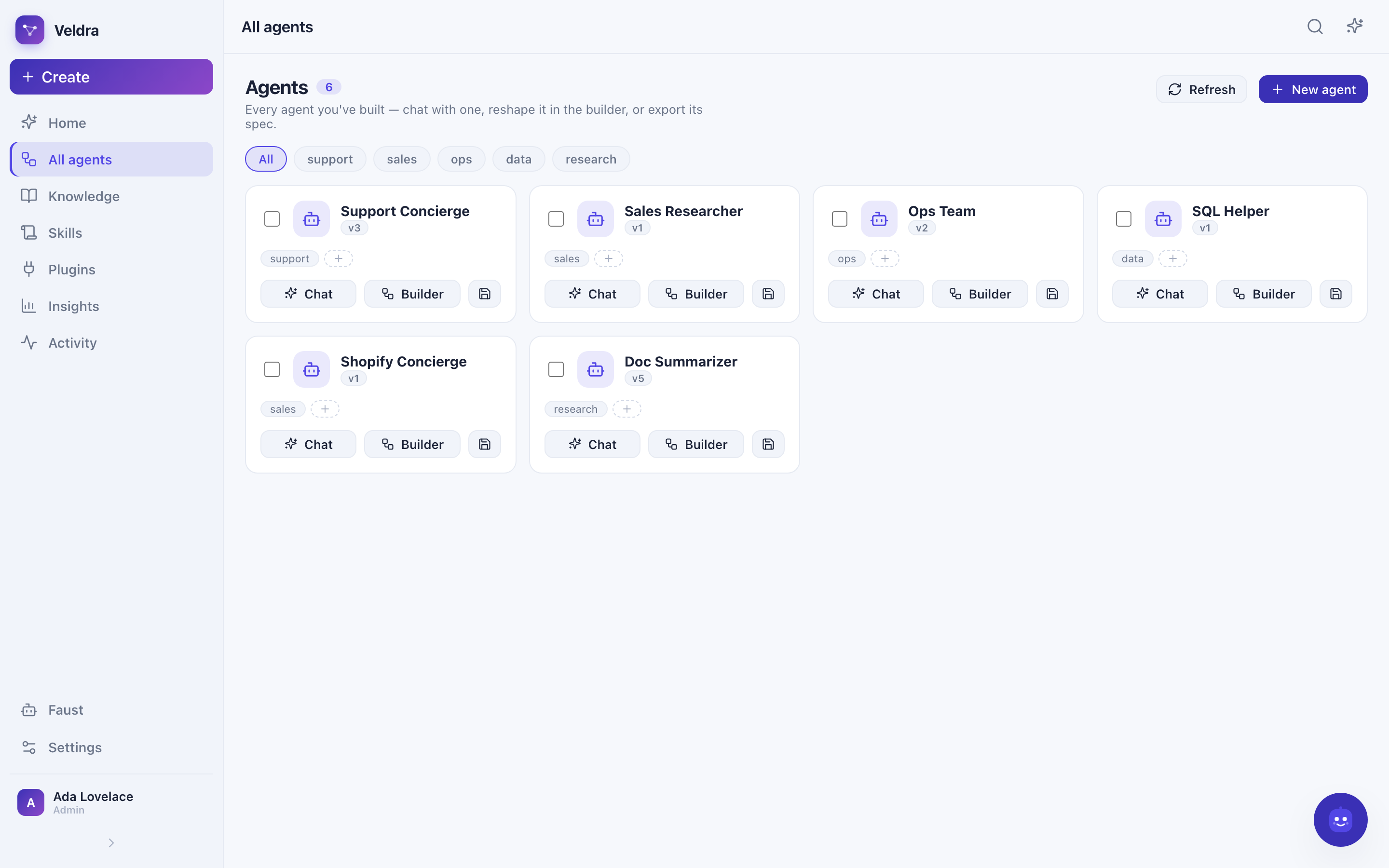This screenshot has height=868, width=1389.
Task: Go to Home in the sidebar
Action: (111, 123)
